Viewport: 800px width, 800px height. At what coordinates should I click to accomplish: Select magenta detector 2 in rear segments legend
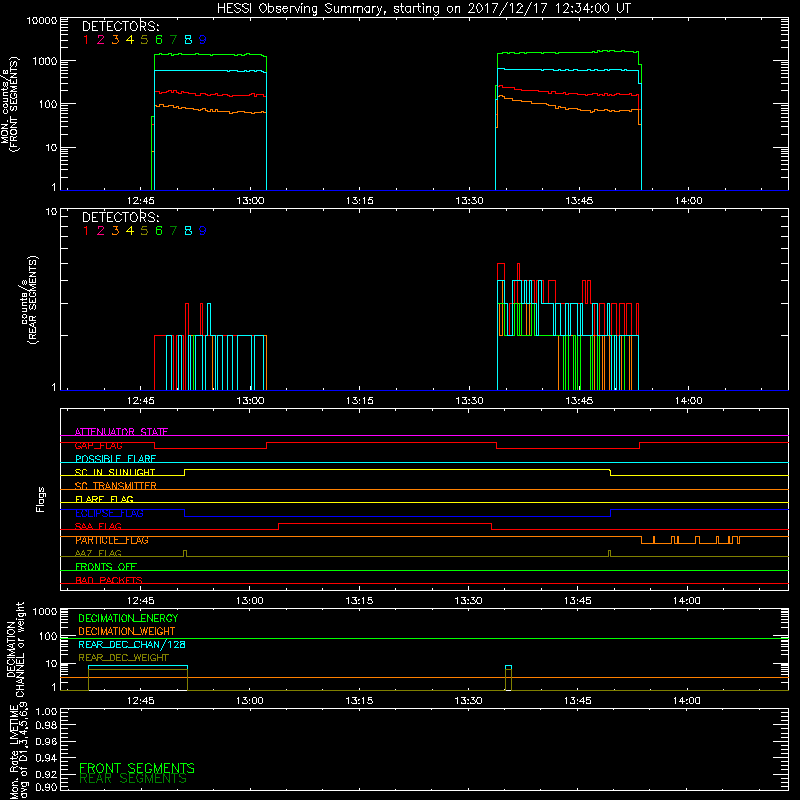101,231
